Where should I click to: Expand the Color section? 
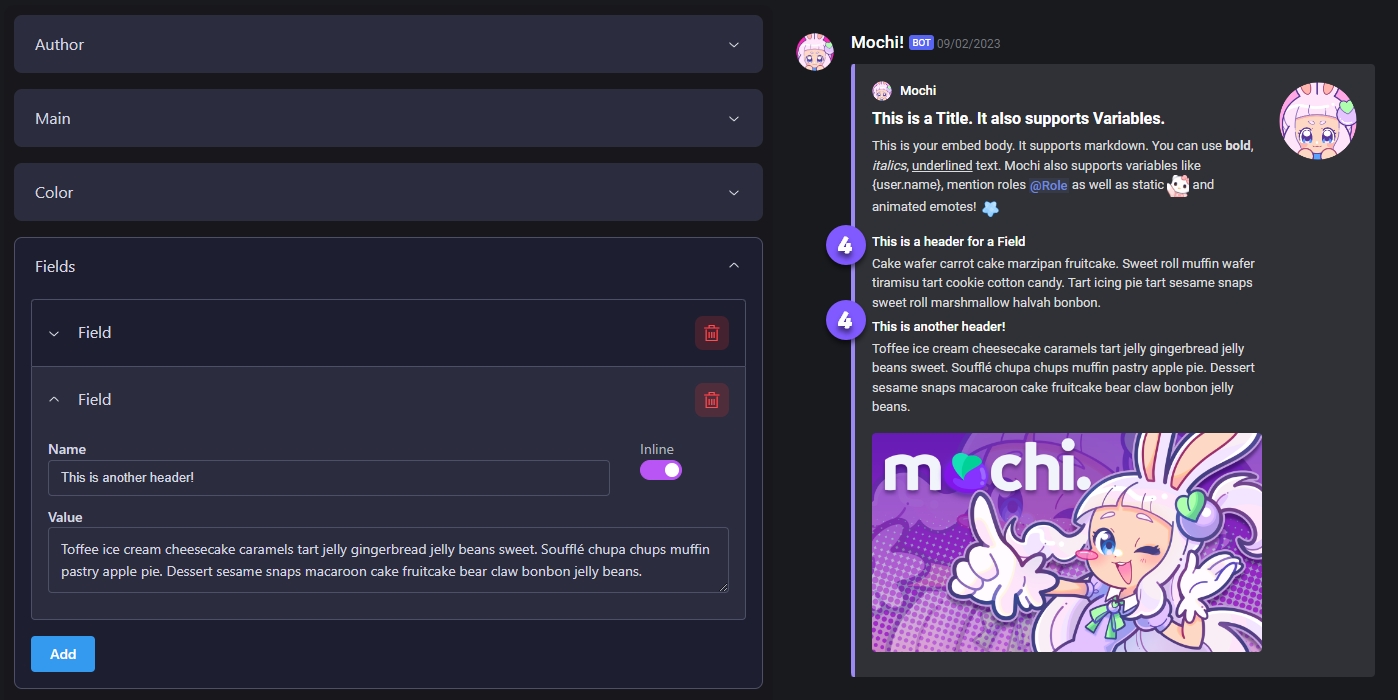pos(388,192)
